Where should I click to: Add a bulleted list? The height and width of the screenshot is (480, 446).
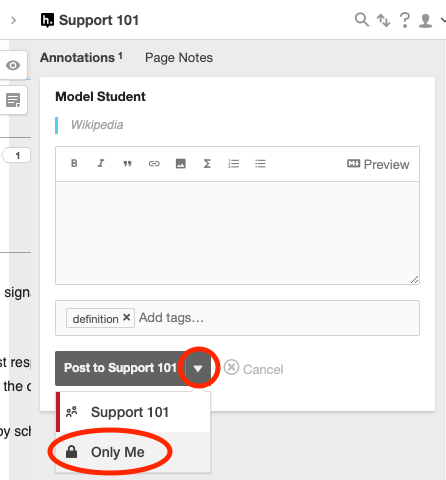point(260,163)
